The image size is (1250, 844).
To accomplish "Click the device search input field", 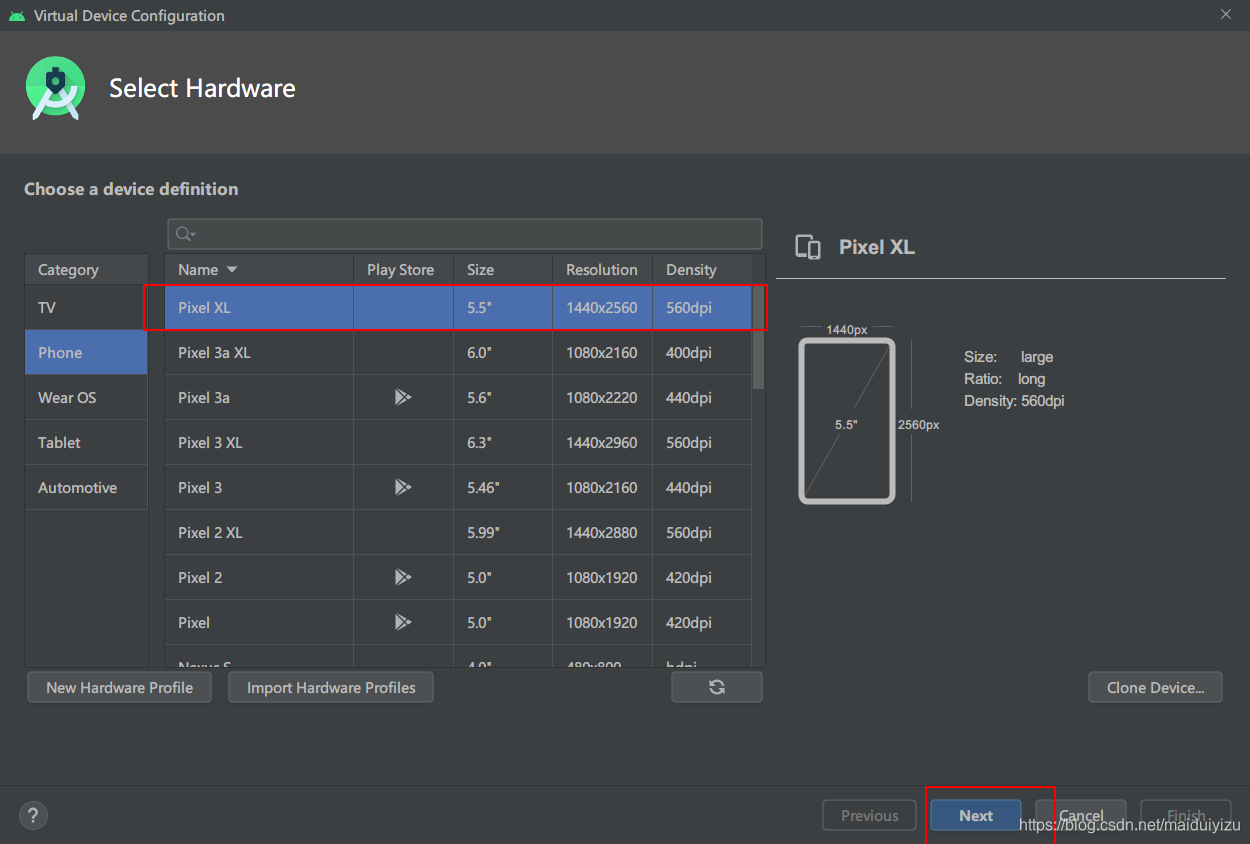I will pyautogui.click(x=465, y=234).
